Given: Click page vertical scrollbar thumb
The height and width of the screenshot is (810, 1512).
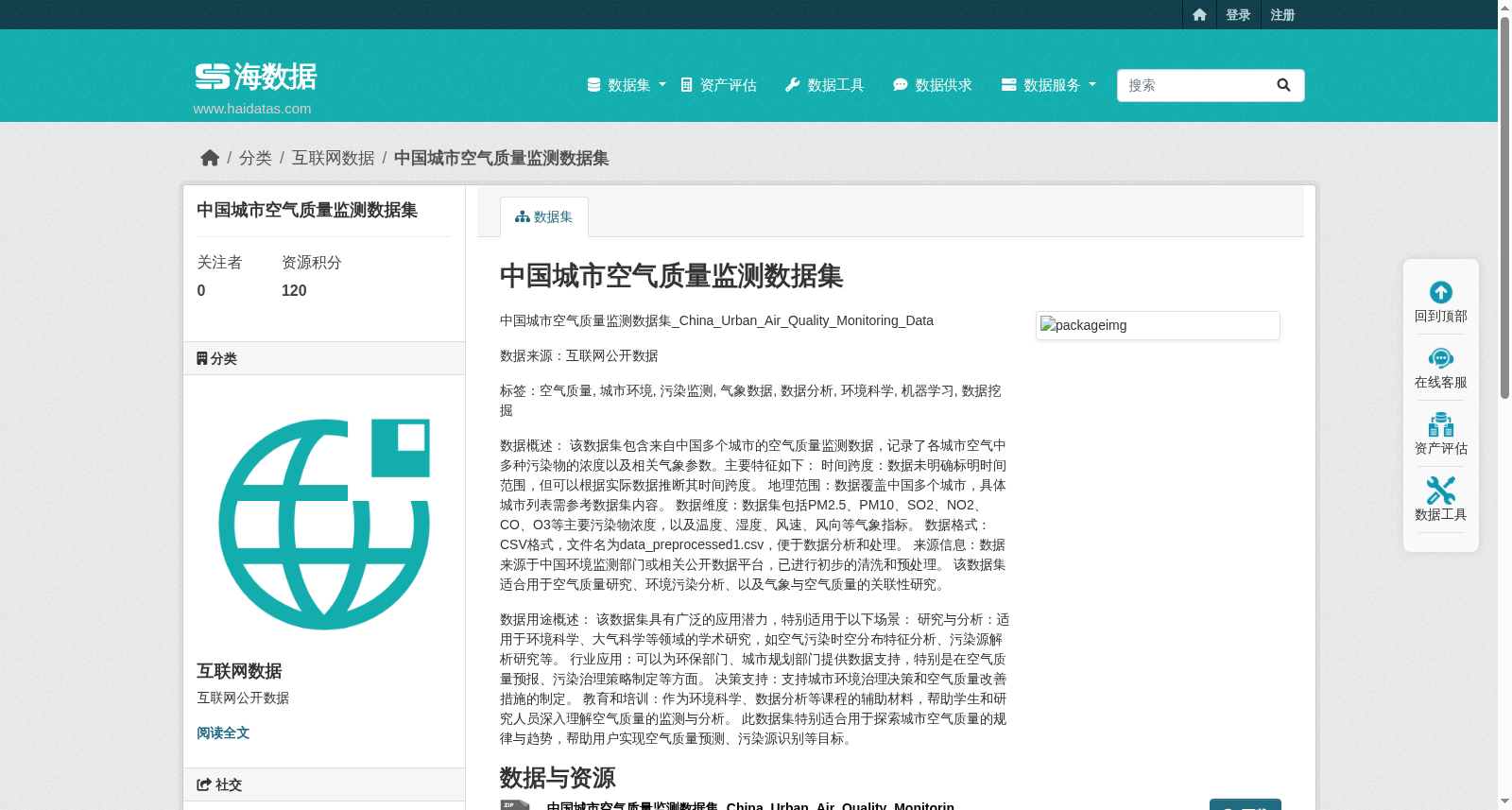Looking at the screenshot, I should (x=1504, y=208).
